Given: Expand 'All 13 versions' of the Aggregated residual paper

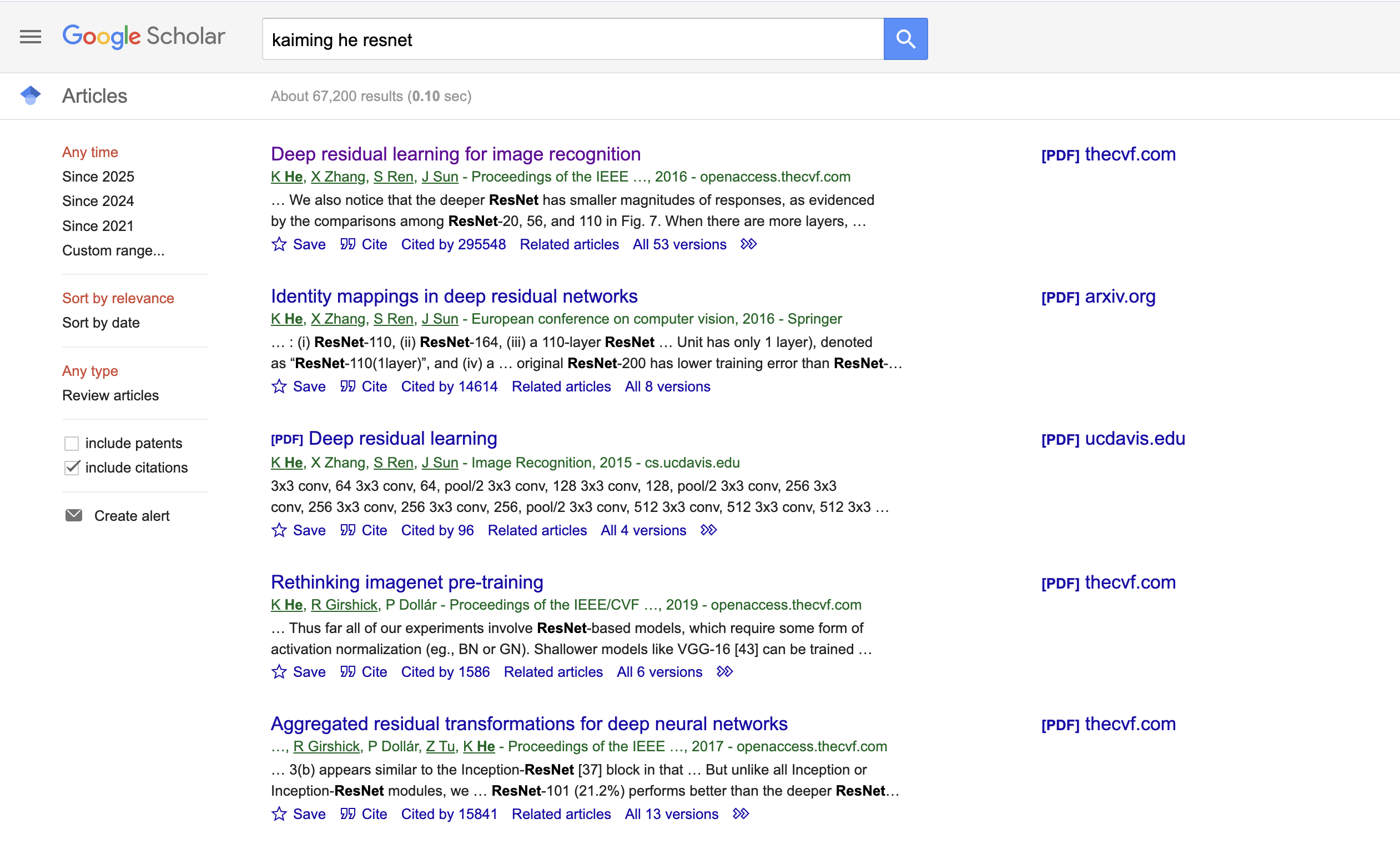Looking at the screenshot, I should tap(671, 814).
